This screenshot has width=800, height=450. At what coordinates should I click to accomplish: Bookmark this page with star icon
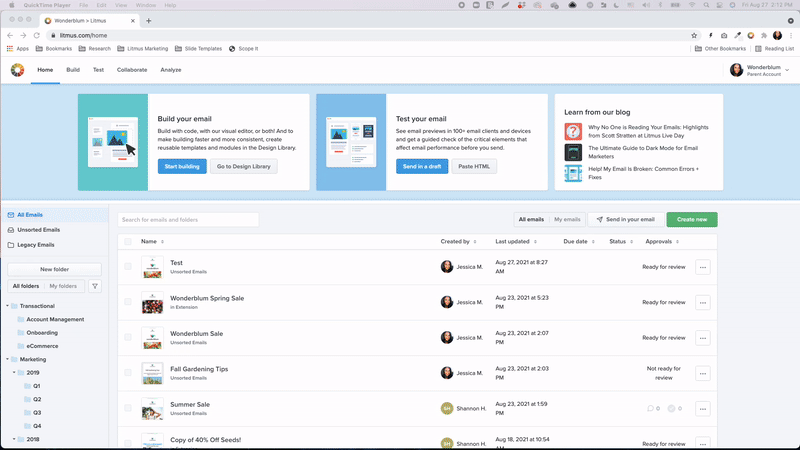click(694, 35)
